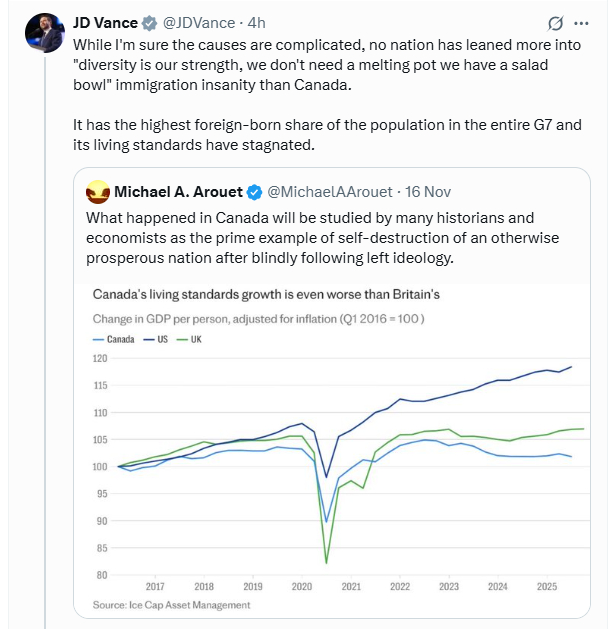Open JD Vance display name link
Screen dimensions: 612x629
(x=105, y=22)
